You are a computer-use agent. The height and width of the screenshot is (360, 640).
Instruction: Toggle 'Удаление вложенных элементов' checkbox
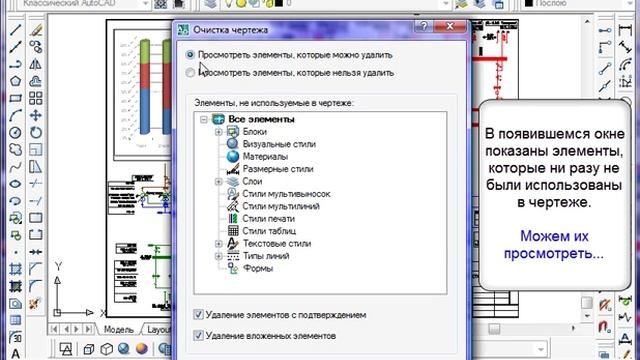(198, 336)
